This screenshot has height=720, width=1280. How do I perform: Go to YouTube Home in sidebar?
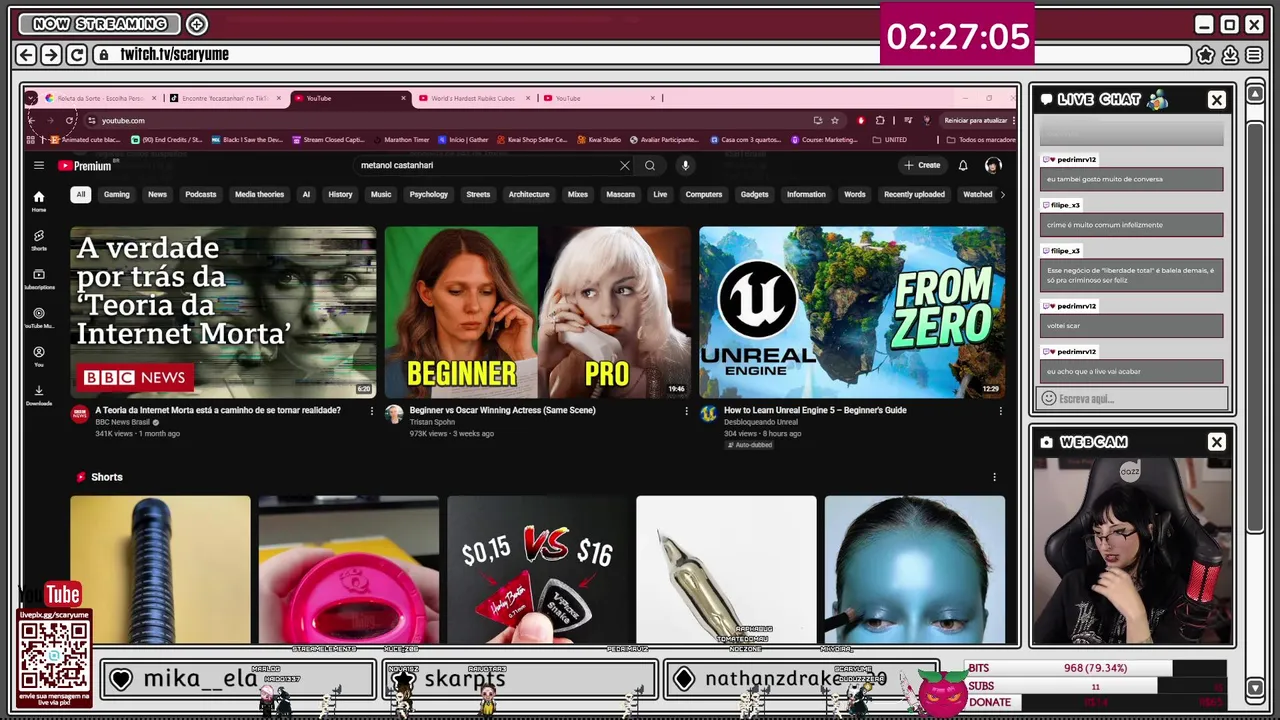[x=38, y=200]
